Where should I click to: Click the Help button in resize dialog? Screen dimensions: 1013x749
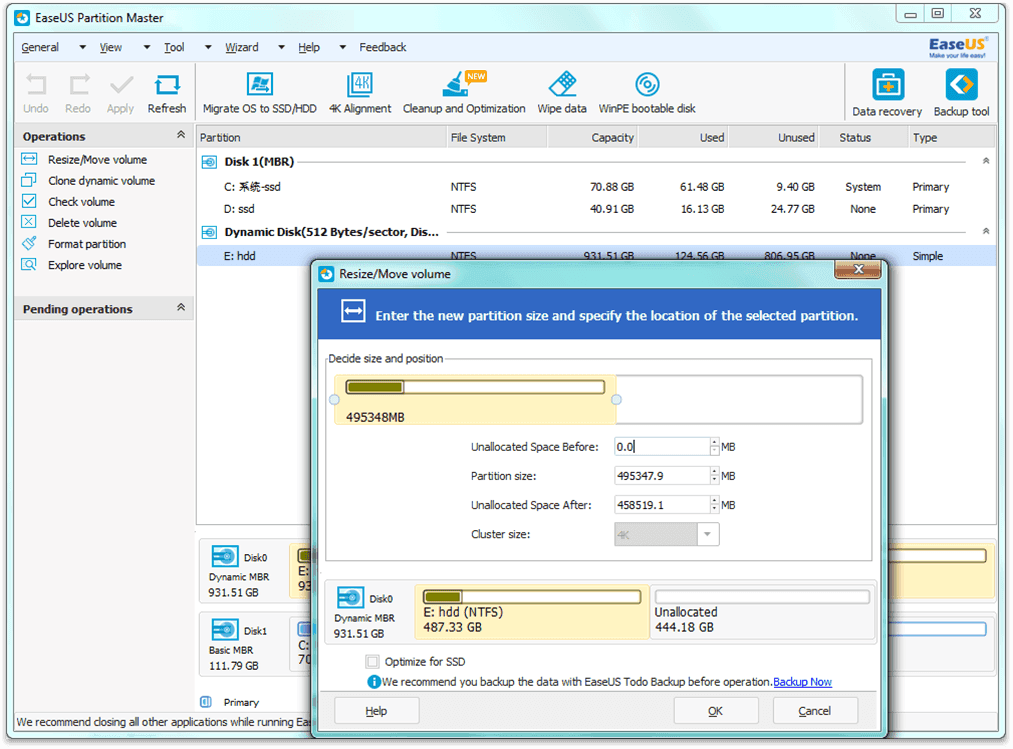(377, 711)
